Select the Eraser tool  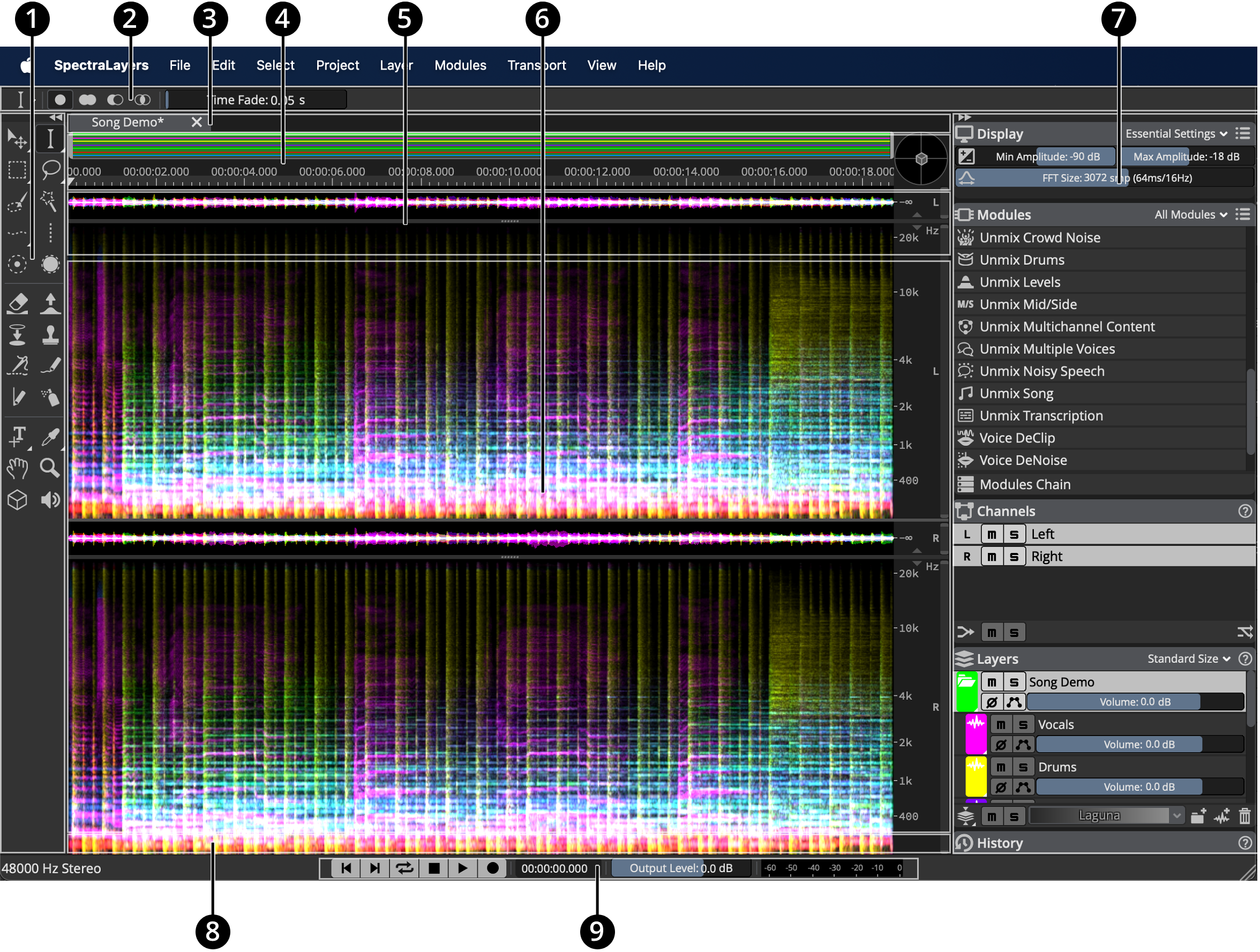pos(18,303)
